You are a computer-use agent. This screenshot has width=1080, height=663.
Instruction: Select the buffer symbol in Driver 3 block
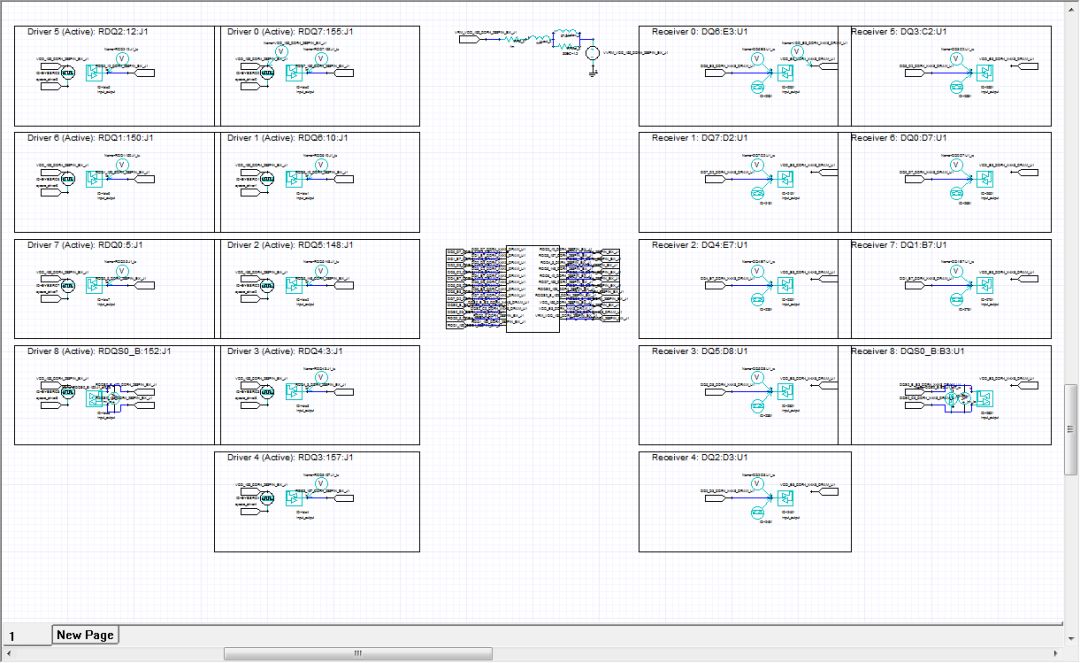tap(294, 391)
